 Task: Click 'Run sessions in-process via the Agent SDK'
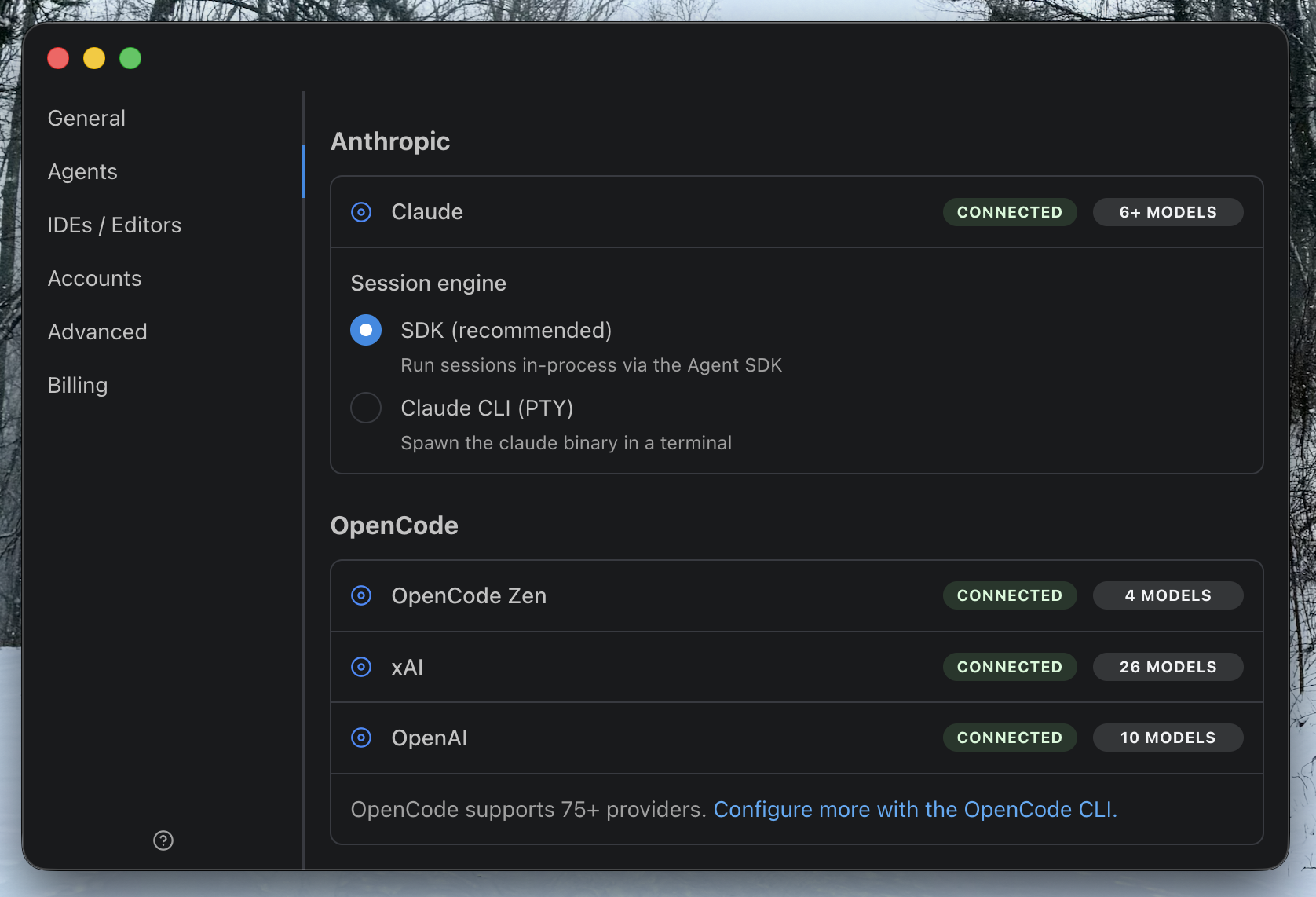coord(591,365)
